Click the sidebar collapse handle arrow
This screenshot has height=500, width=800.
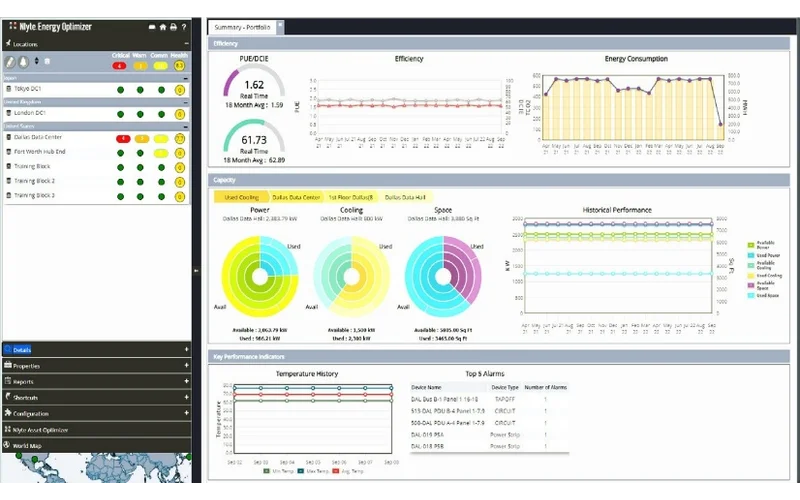(196, 270)
